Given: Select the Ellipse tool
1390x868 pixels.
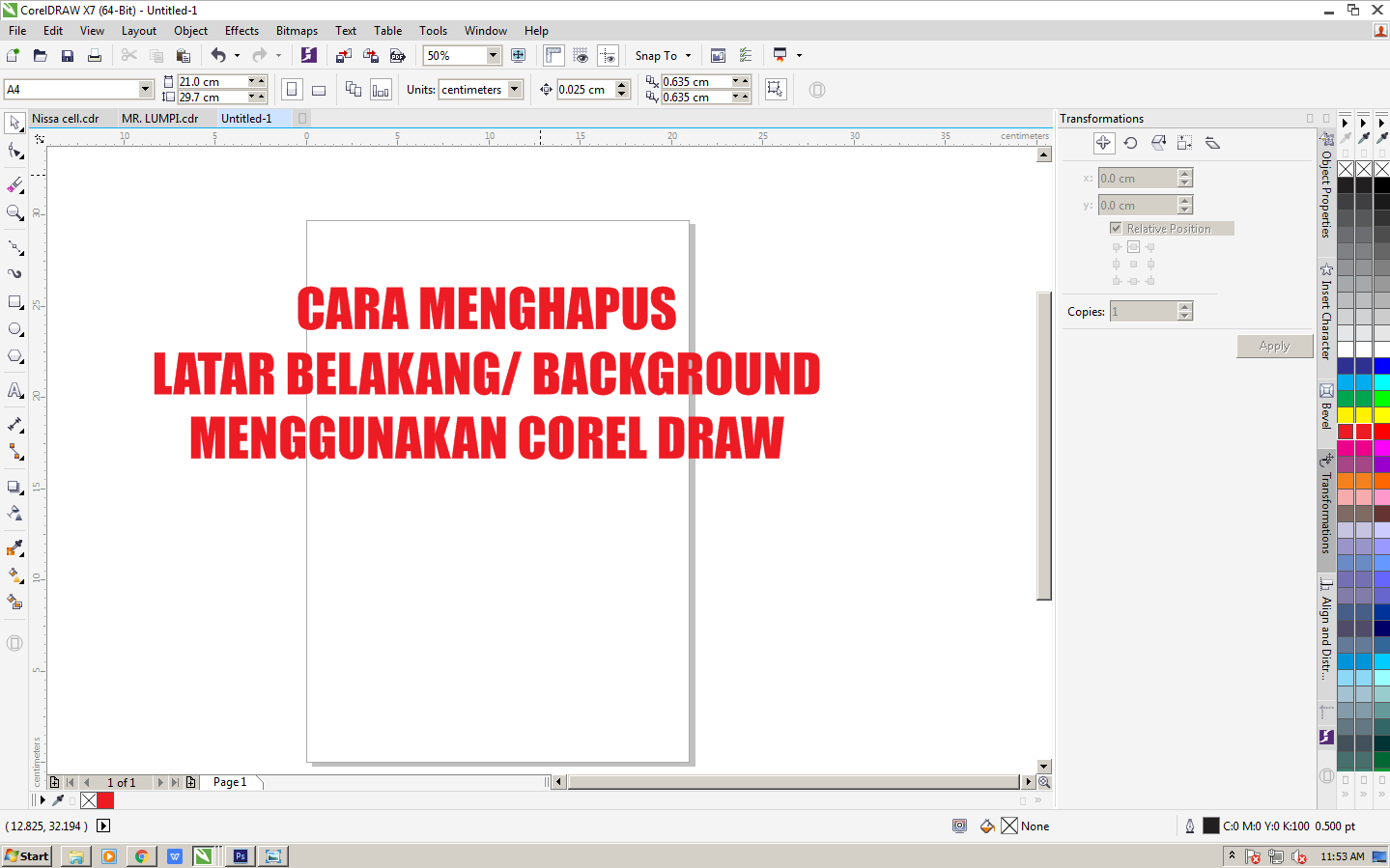Looking at the screenshot, I should 14,329.
